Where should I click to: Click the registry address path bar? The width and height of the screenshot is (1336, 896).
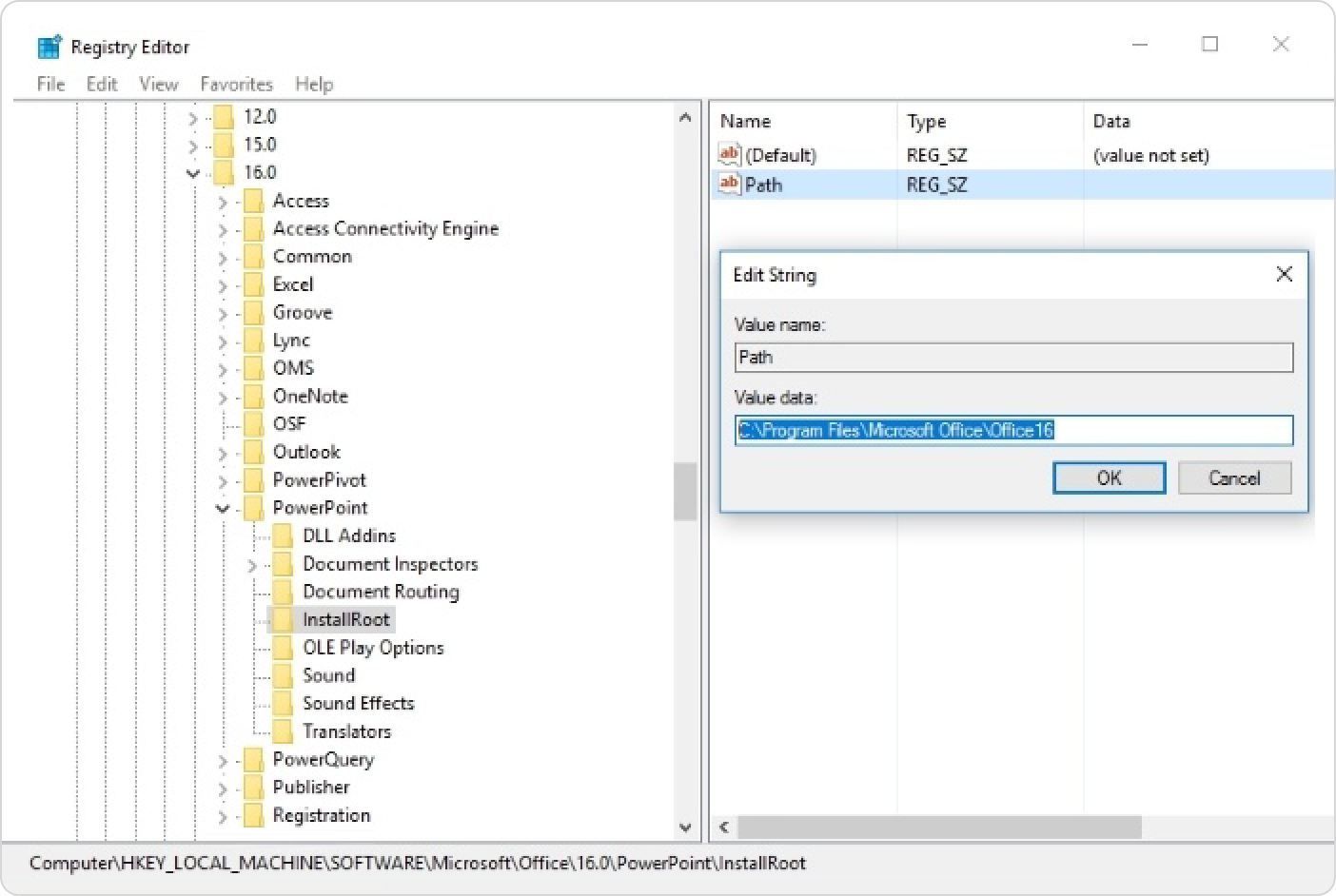pos(666,863)
